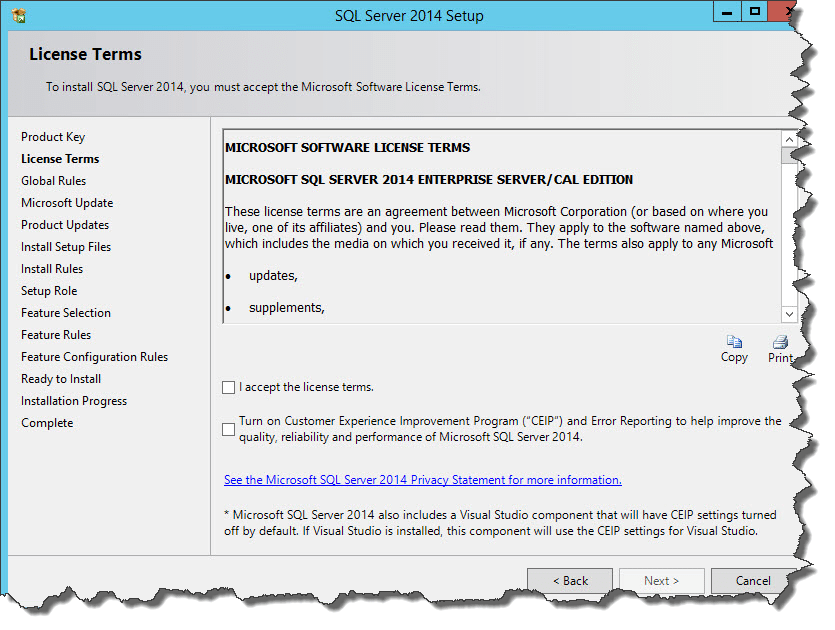Enable the CEIP and Error Reporting checkbox
Screen dimensions: 835x630
click(229, 429)
